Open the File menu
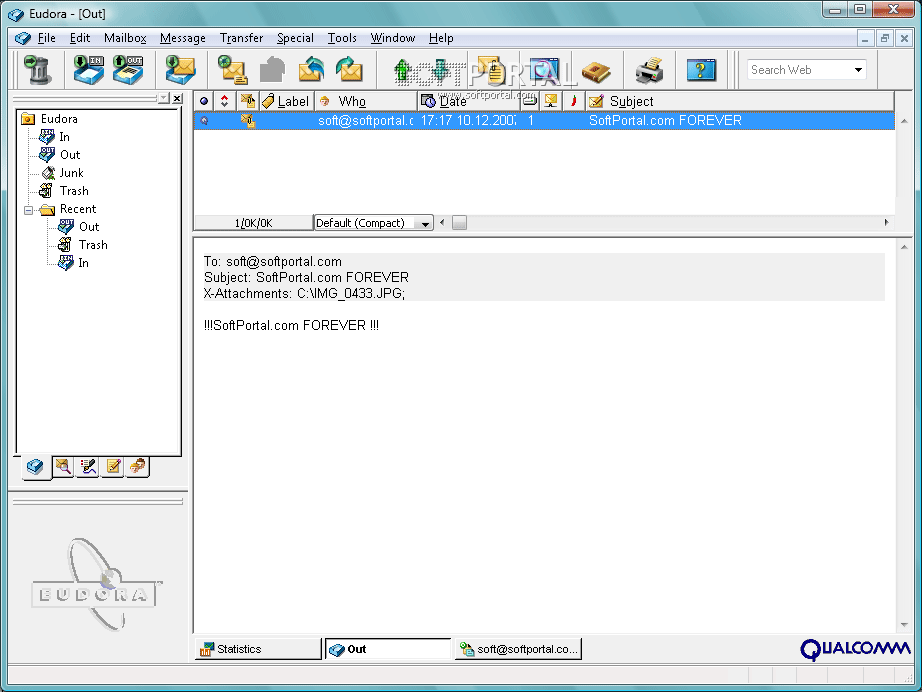Screen dimensions: 922x692 46,38
